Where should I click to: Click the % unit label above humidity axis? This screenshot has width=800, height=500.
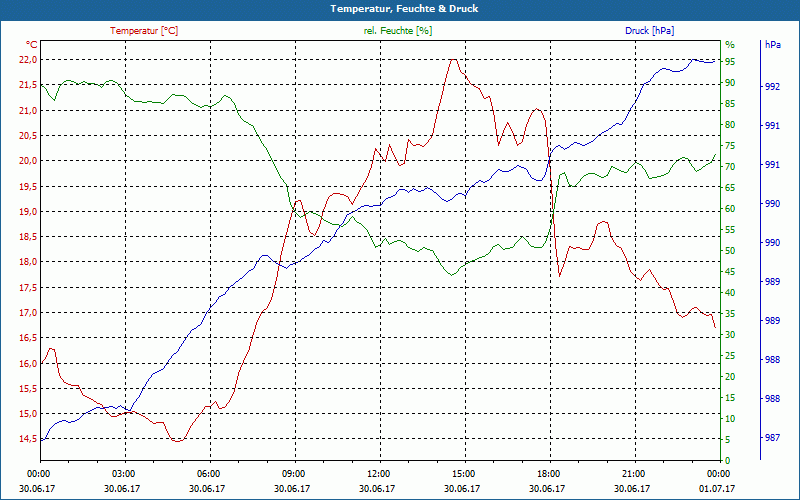(x=730, y=44)
